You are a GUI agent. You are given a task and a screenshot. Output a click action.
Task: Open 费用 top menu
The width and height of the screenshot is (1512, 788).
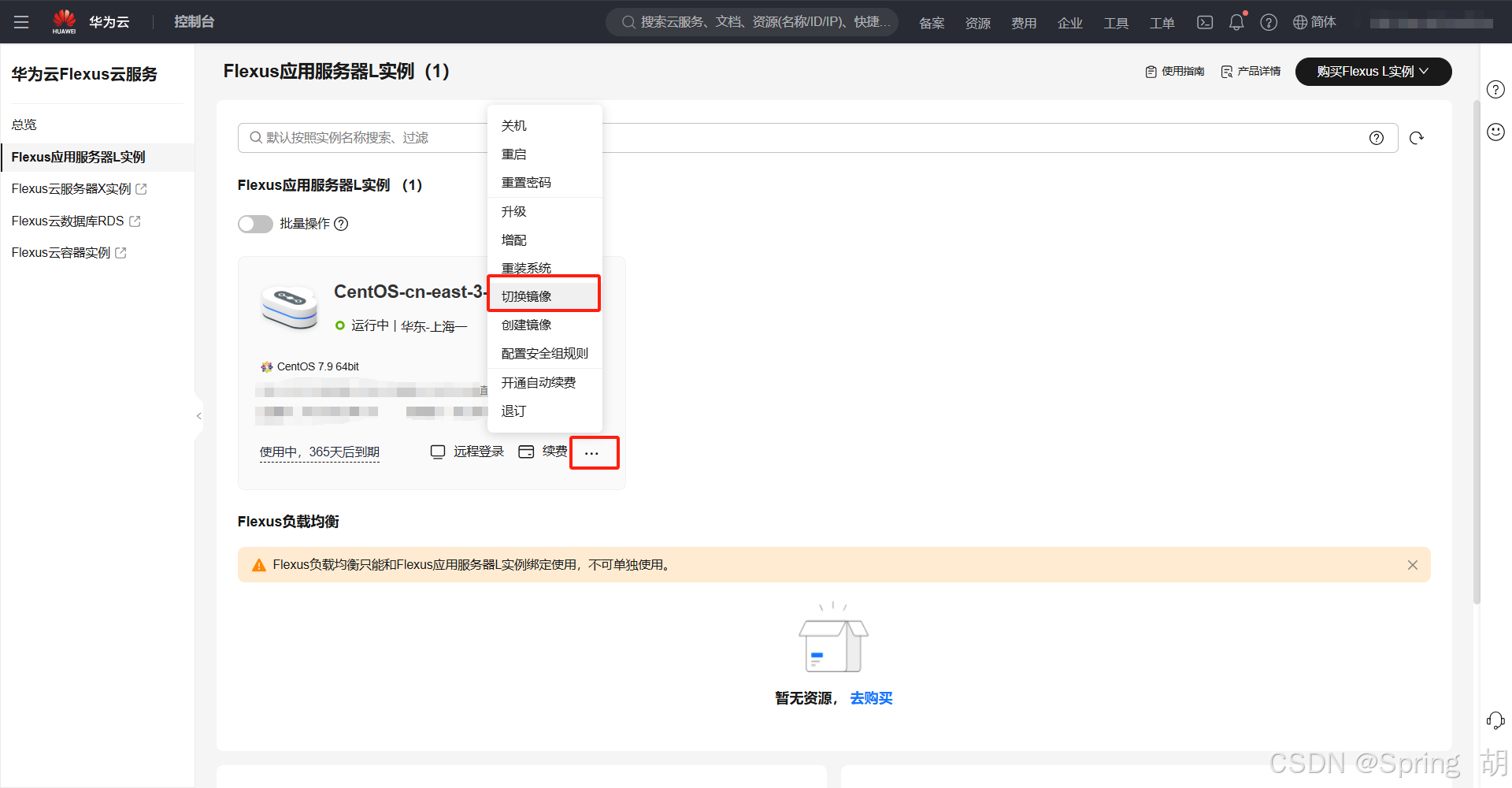(1024, 23)
